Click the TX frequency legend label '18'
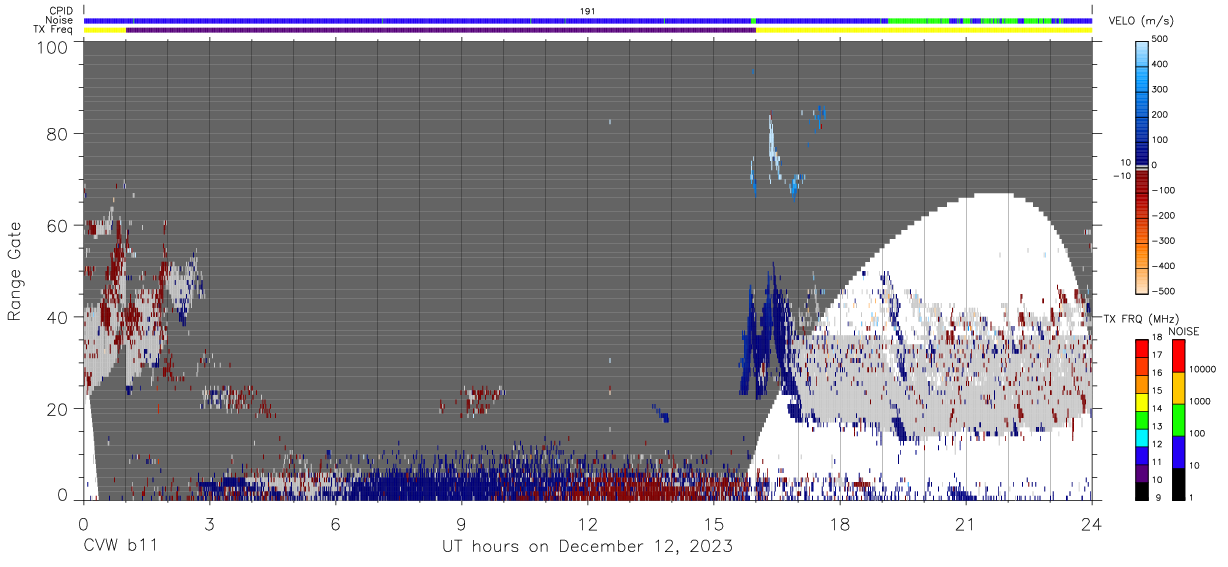The height and width of the screenshot is (567, 1228). point(1155,338)
